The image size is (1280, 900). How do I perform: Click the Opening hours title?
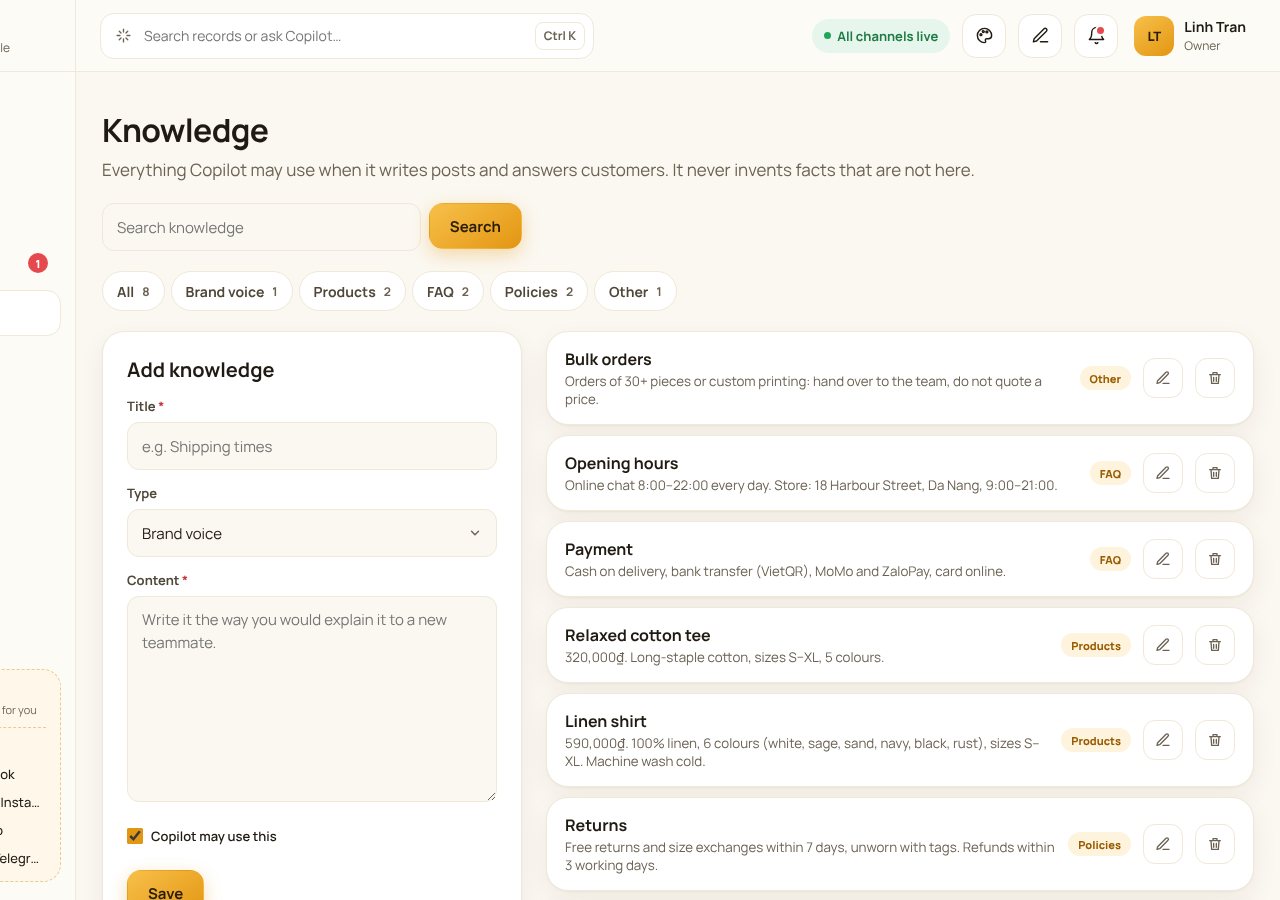621,463
